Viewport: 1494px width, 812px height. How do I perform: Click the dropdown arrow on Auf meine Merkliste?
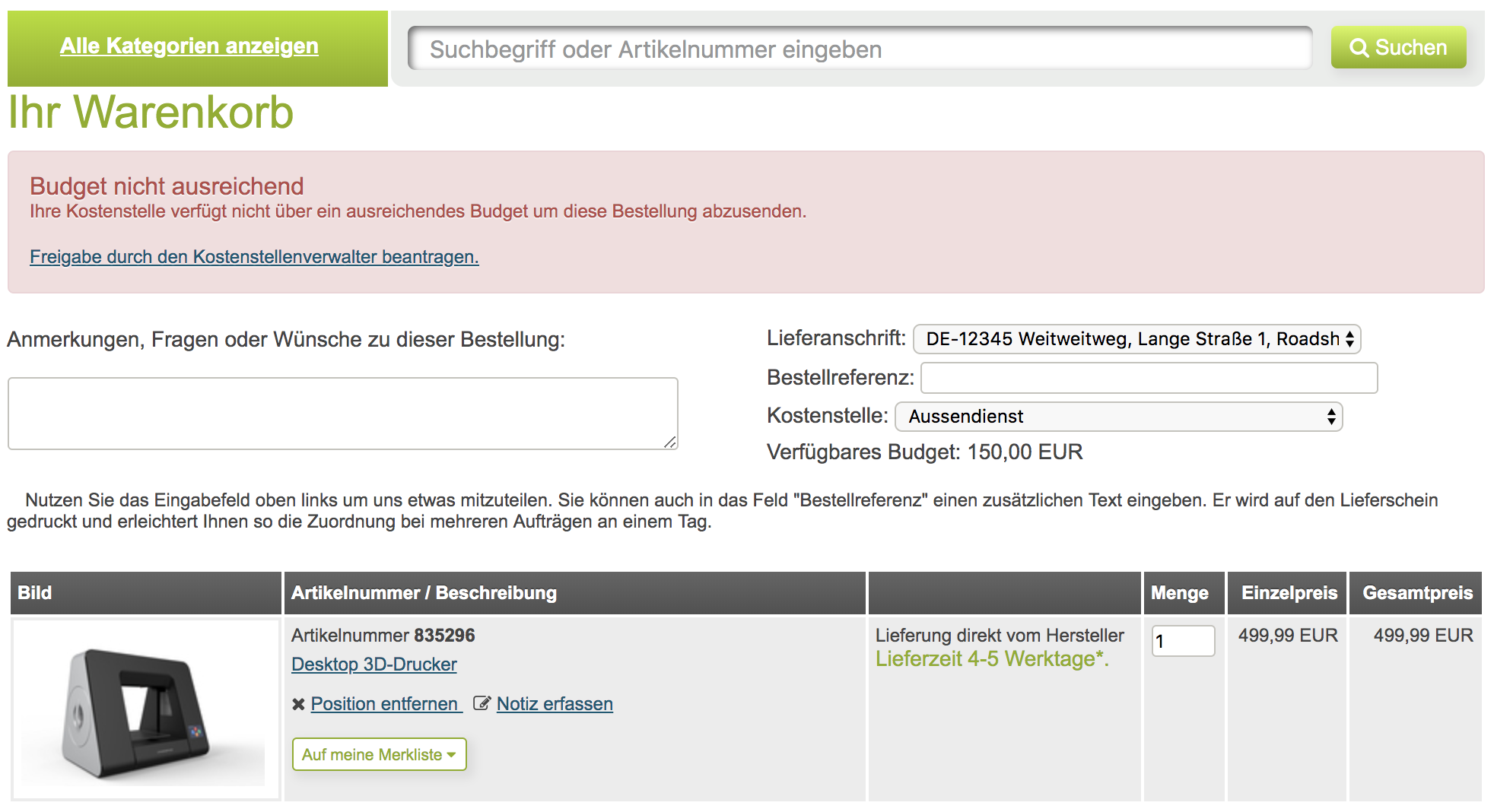tap(452, 755)
